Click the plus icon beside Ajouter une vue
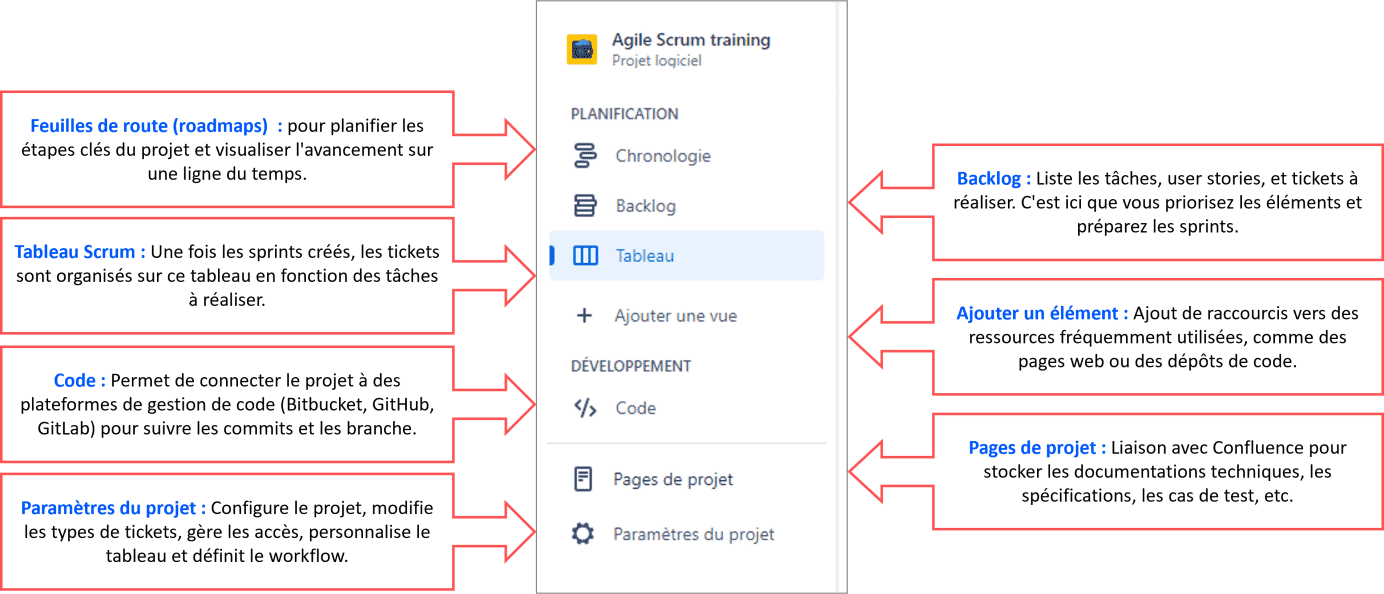This screenshot has height=594, width=1384. (585, 316)
